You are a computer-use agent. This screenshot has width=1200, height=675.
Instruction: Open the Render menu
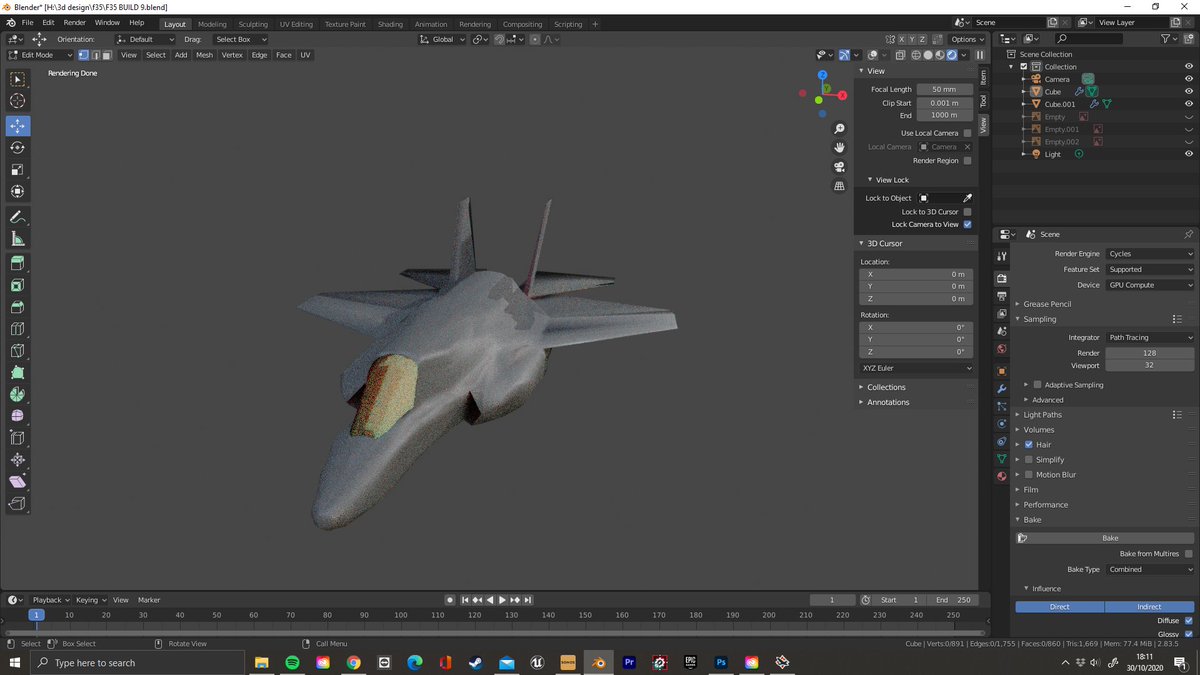pos(75,22)
